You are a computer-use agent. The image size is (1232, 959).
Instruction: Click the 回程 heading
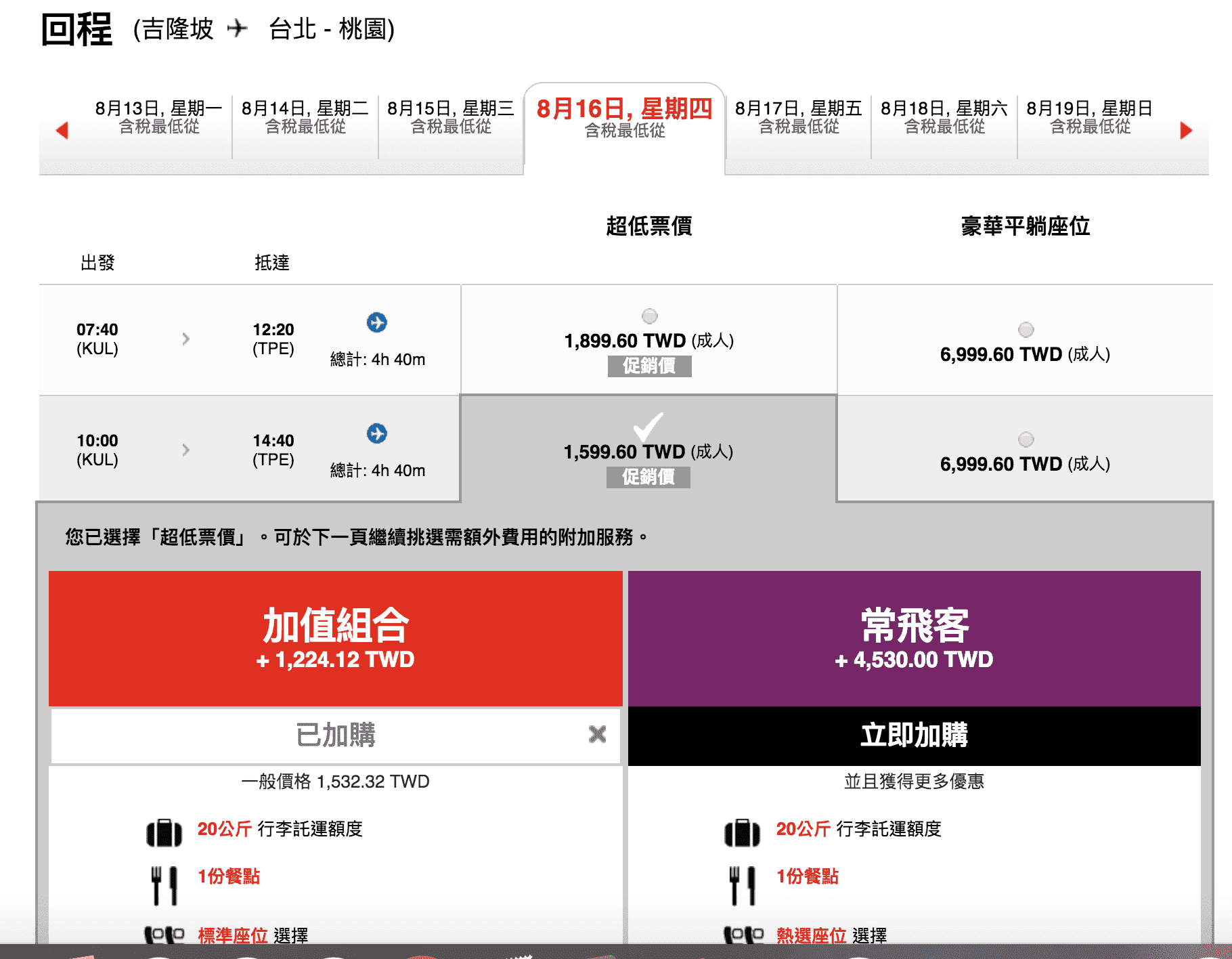(x=76, y=30)
